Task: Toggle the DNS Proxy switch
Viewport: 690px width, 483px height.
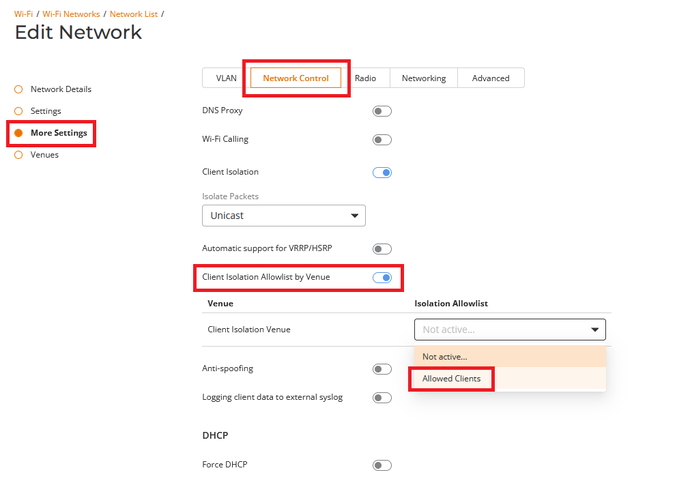Action: (x=382, y=111)
